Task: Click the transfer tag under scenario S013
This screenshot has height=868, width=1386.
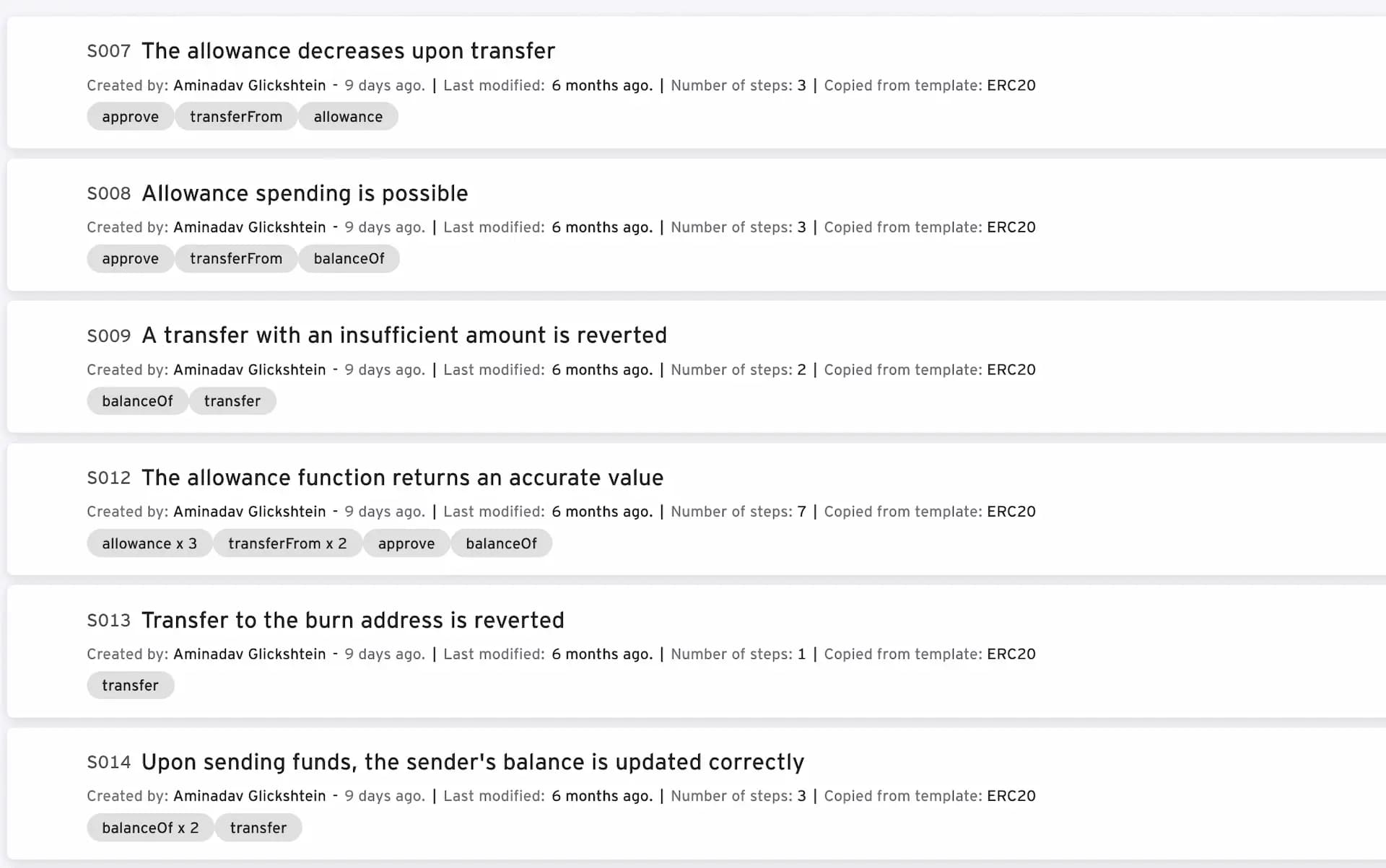Action: tap(130, 685)
